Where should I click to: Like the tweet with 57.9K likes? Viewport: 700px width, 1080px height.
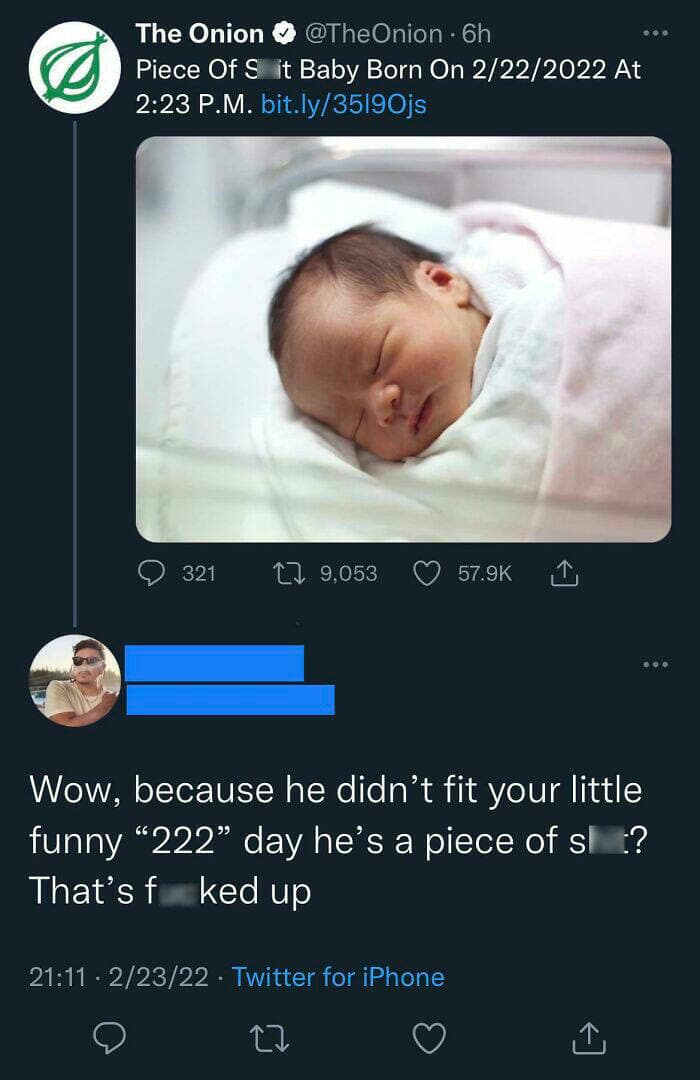(427, 573)
